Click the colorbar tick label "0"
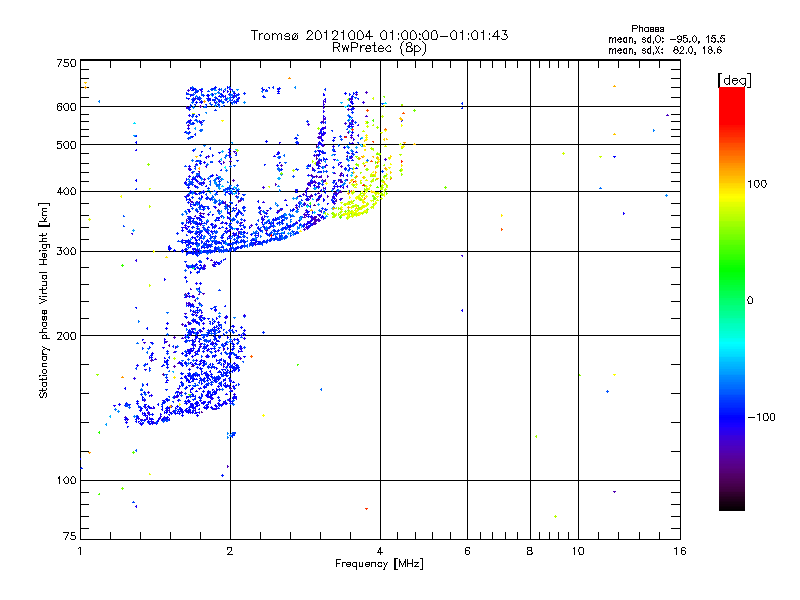The width and height of the screenshot is (800, 600). pyautogui.click(x=750, y=301)
